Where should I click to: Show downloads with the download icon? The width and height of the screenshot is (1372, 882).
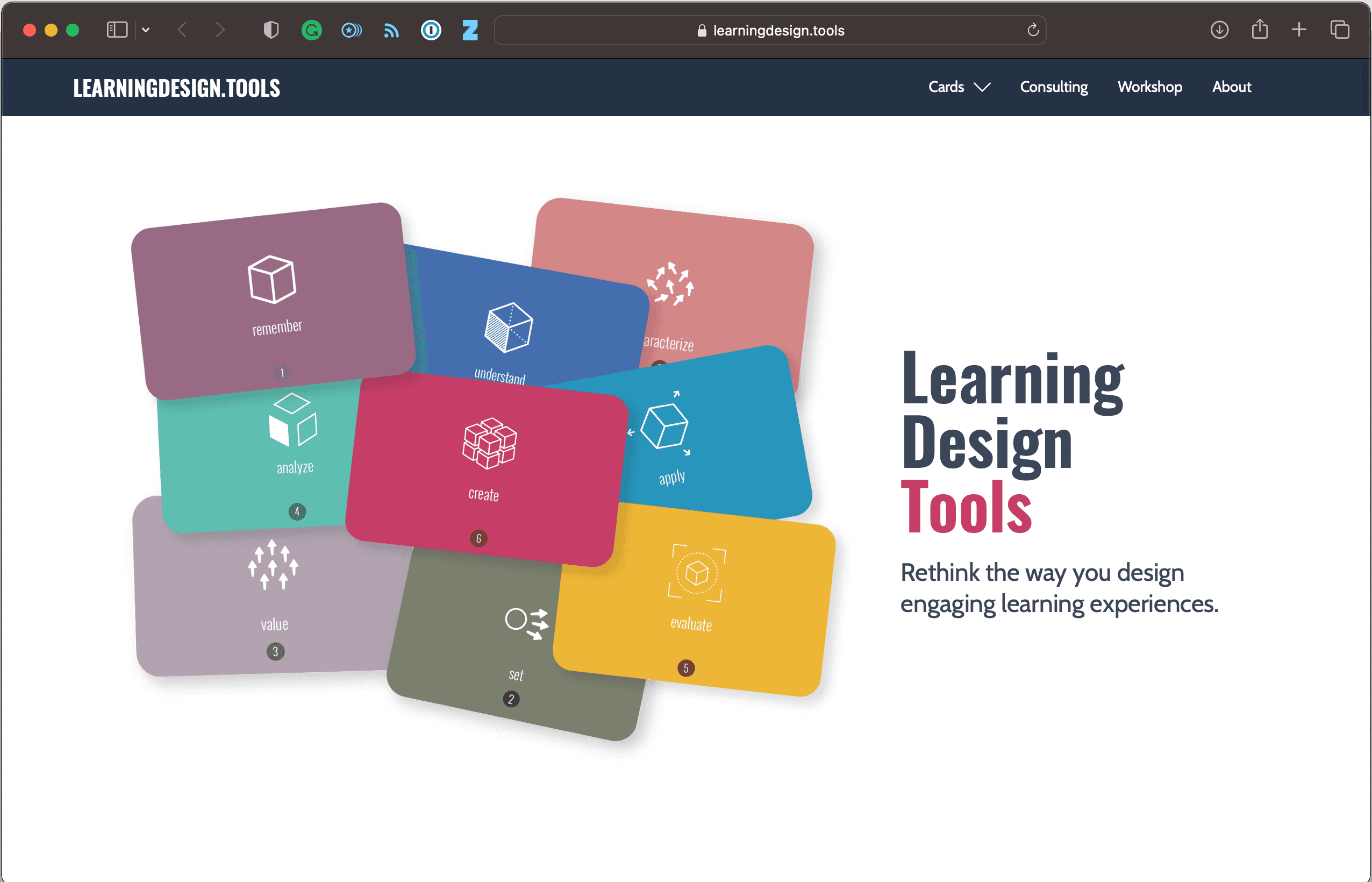coord(1220,30)
